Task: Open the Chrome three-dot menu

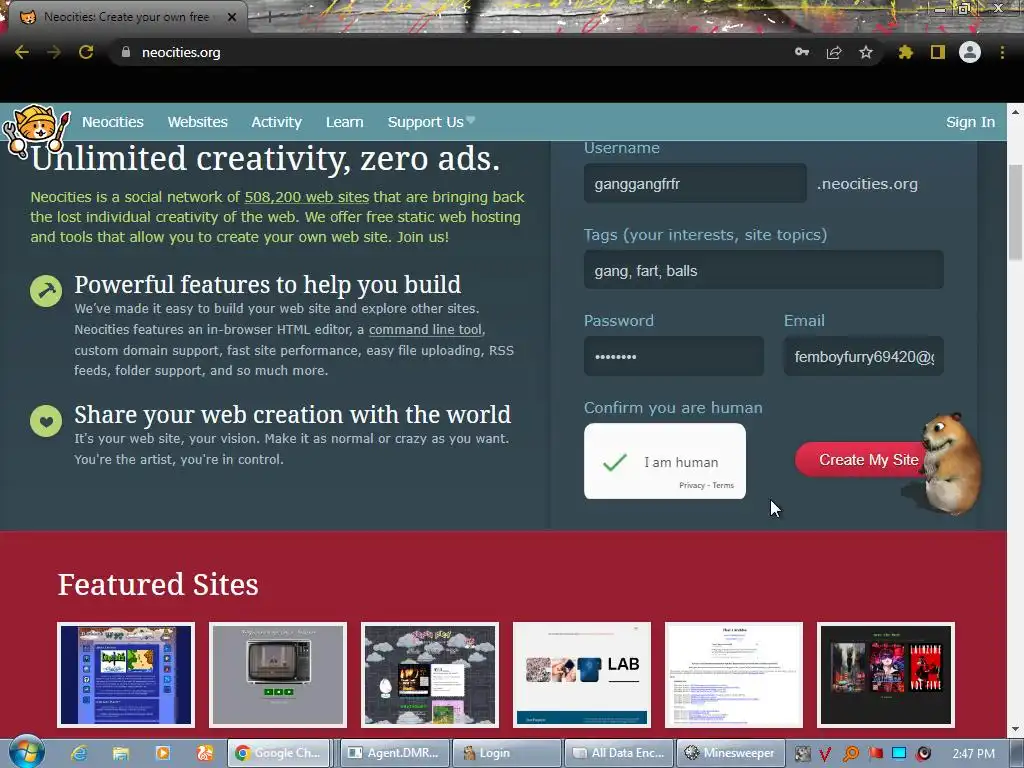Action: click(x=1002, y=52)
